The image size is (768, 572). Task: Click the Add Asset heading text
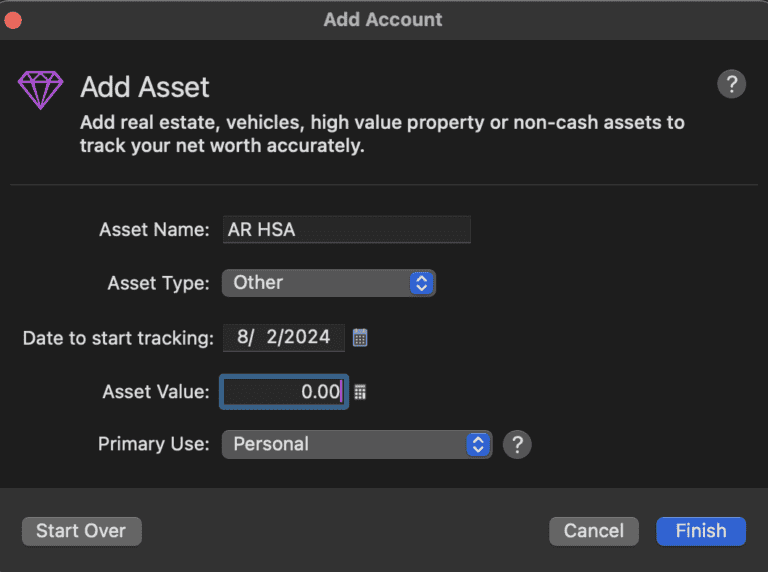tap(145, 87)
